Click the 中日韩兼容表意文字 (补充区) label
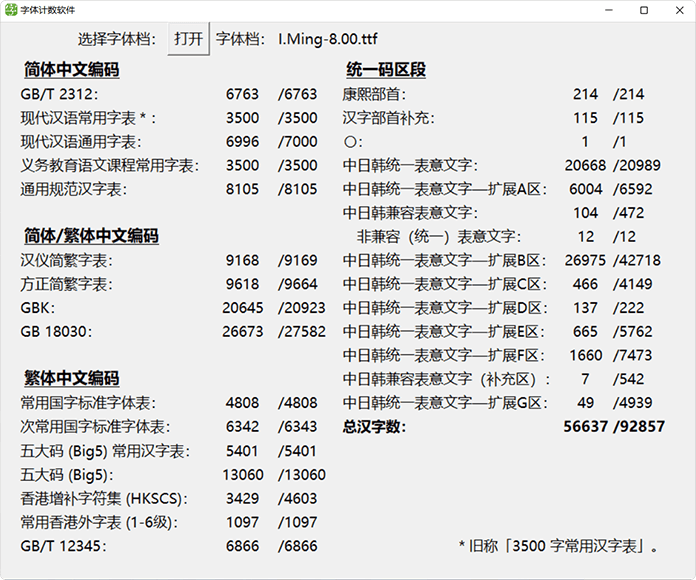 click(447, 379)
